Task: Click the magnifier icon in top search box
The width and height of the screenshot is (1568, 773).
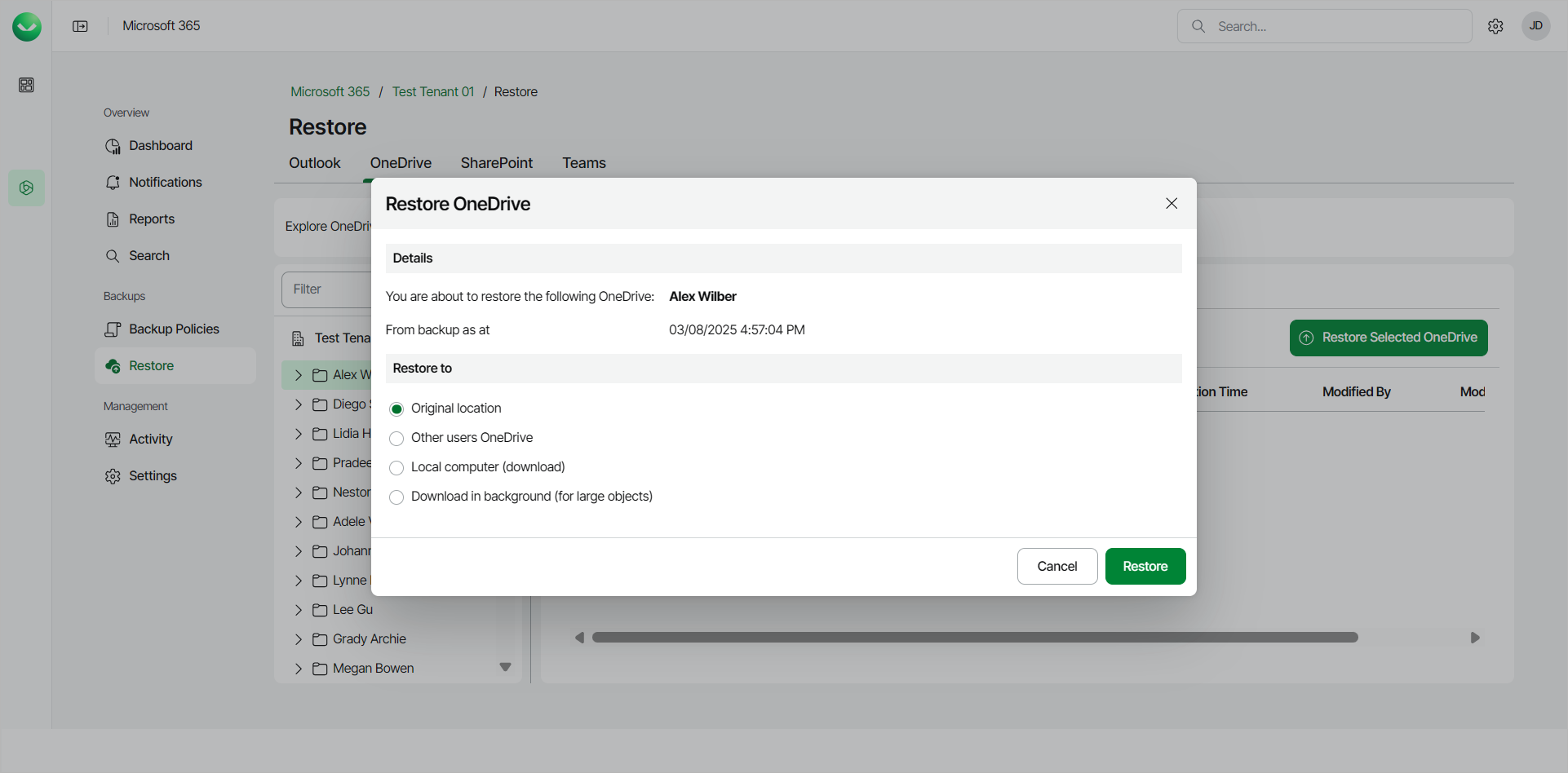Action: tap(1198, 26)
